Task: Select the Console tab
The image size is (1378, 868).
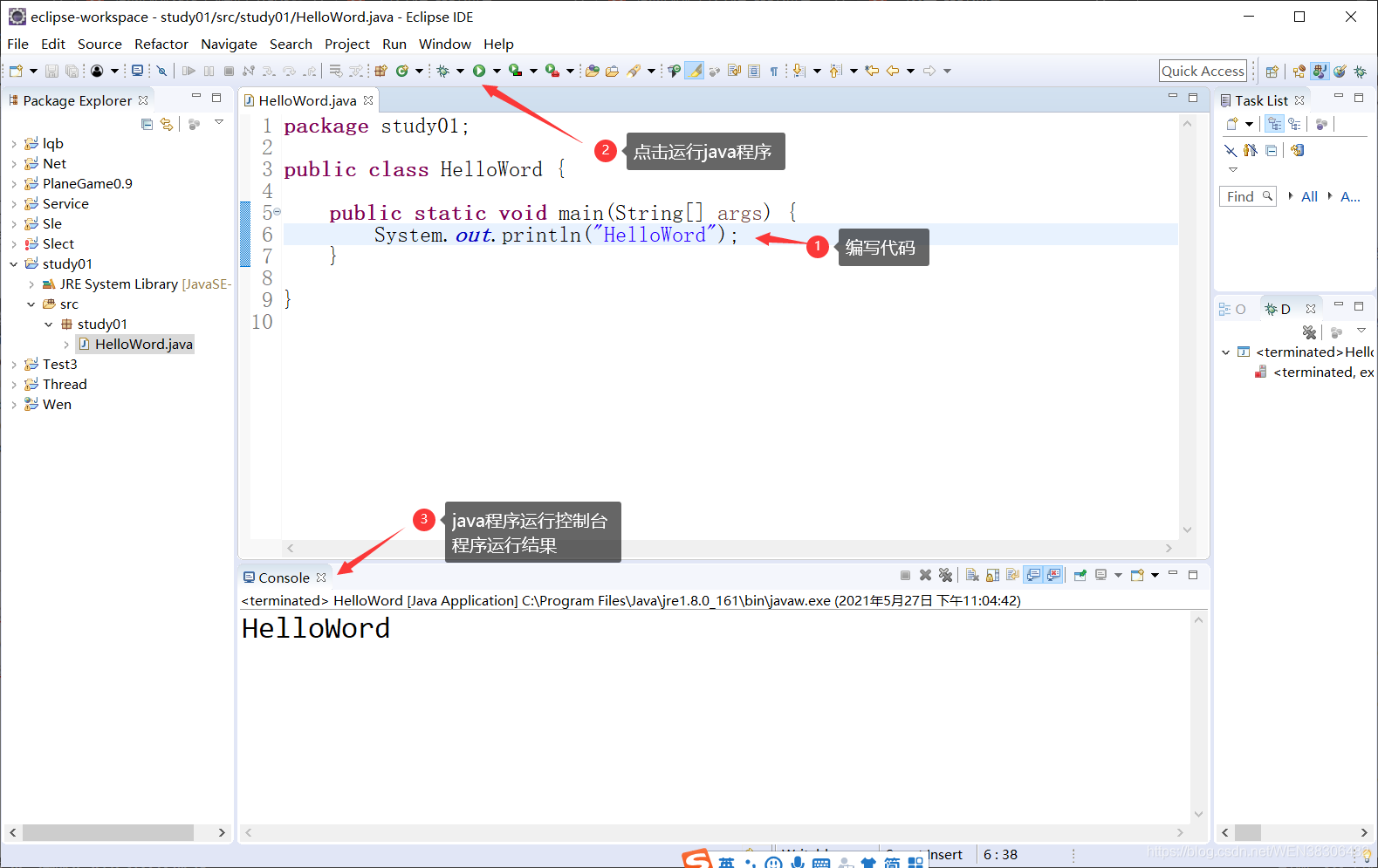Action: tap(284, 578)
